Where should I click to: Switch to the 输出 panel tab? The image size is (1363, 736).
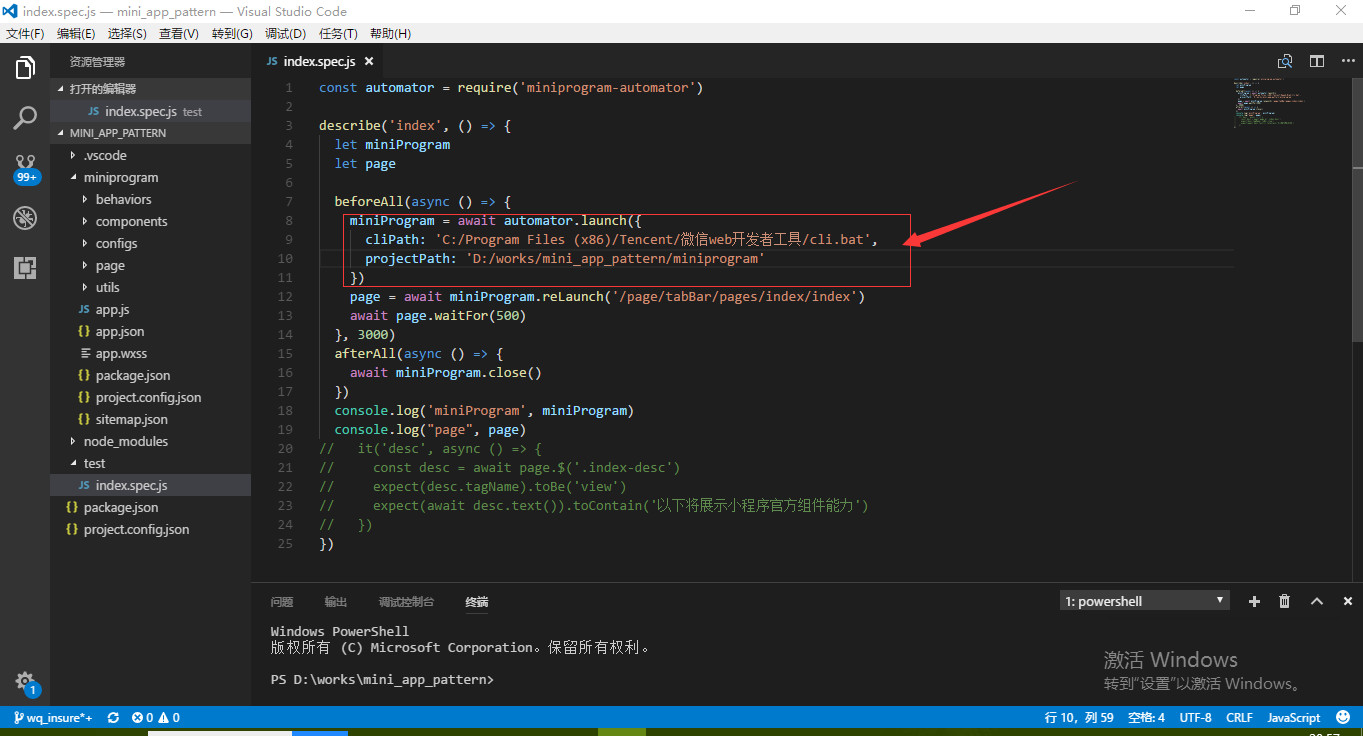(336, 602)
